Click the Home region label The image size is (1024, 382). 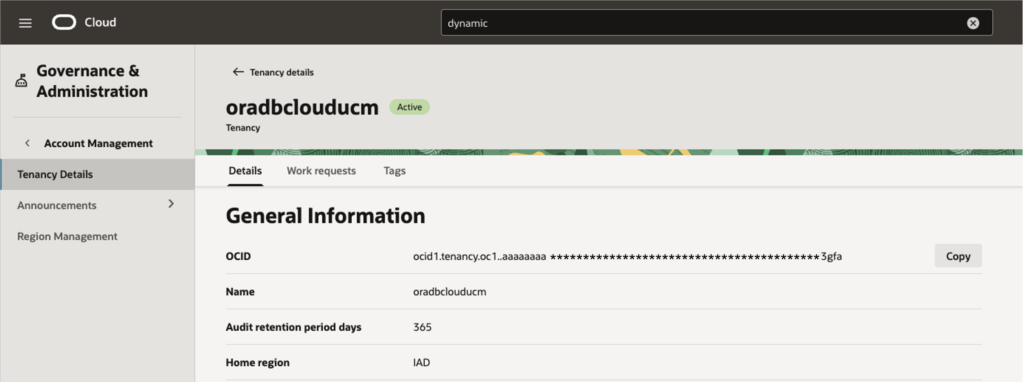[x=257, y=362]
